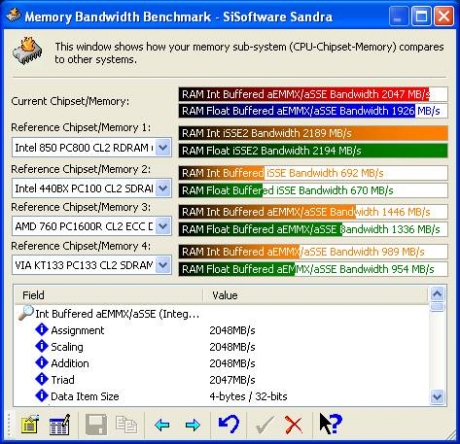Click the Triad value 2047MB/s
Viewport: 460px width, 444px height.
point(232,380)
